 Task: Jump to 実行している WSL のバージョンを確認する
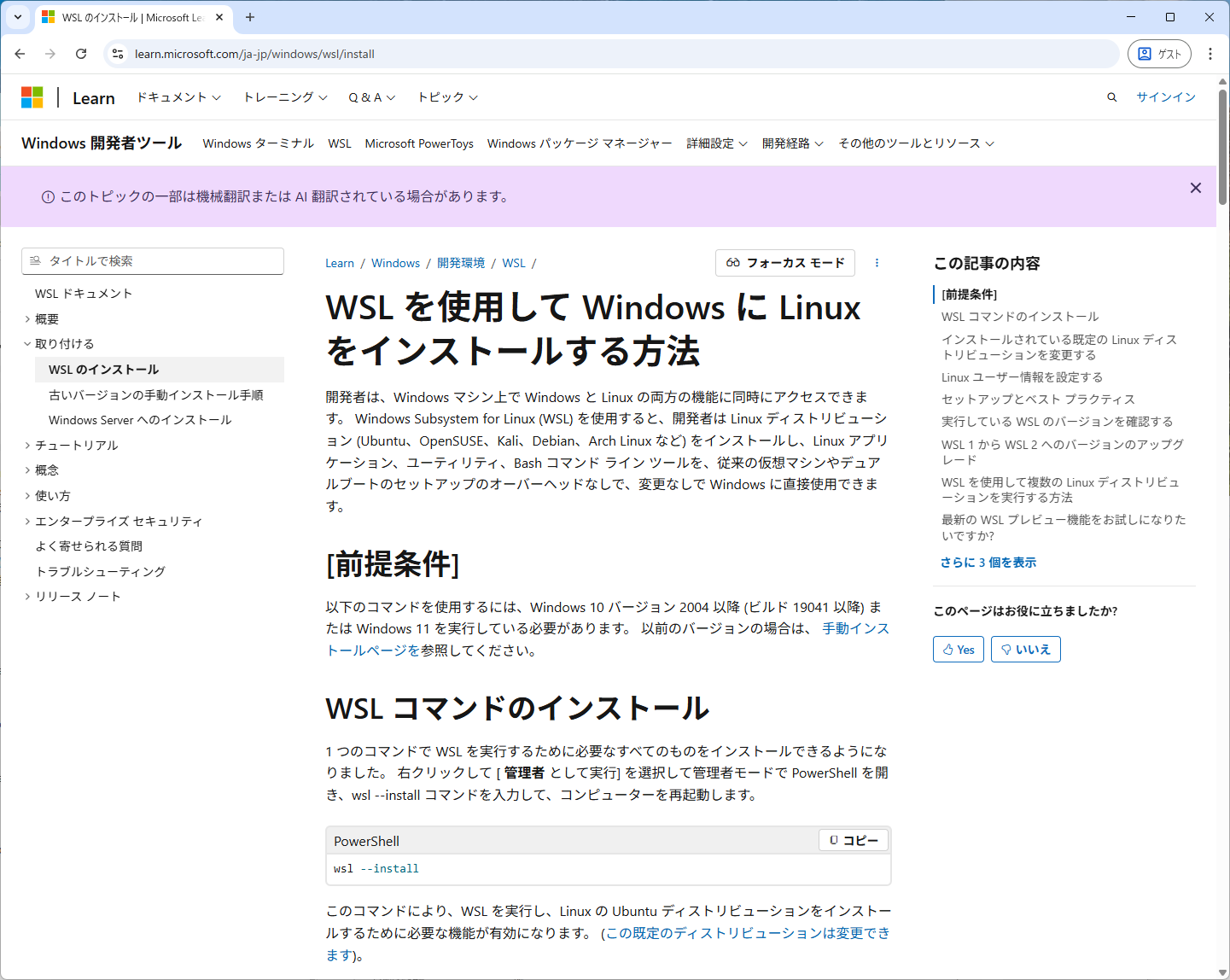click(x=1057, y=422)
